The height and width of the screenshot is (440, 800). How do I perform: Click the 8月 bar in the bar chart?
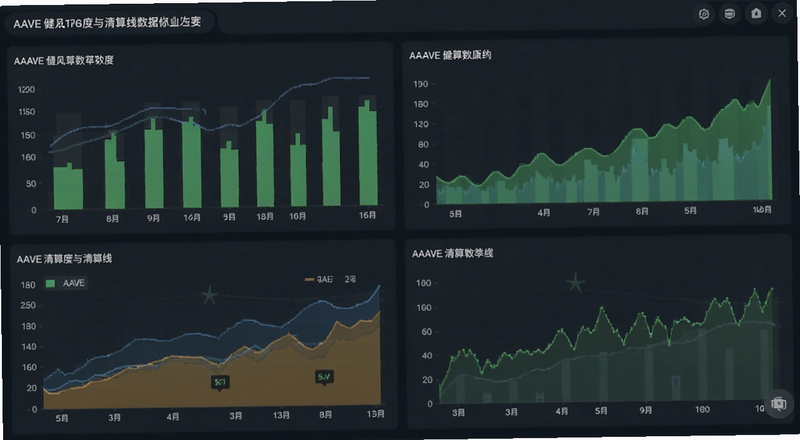pos(115,171)
